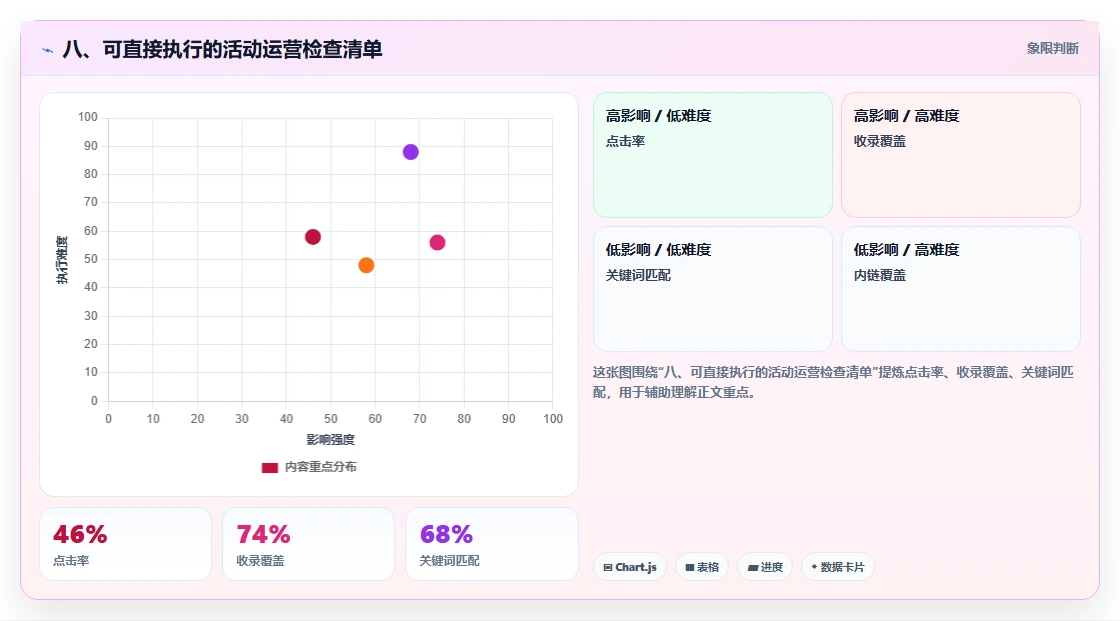
Task: Select the 68% 关键词匹配 stat card
Action: pos(491,545)
